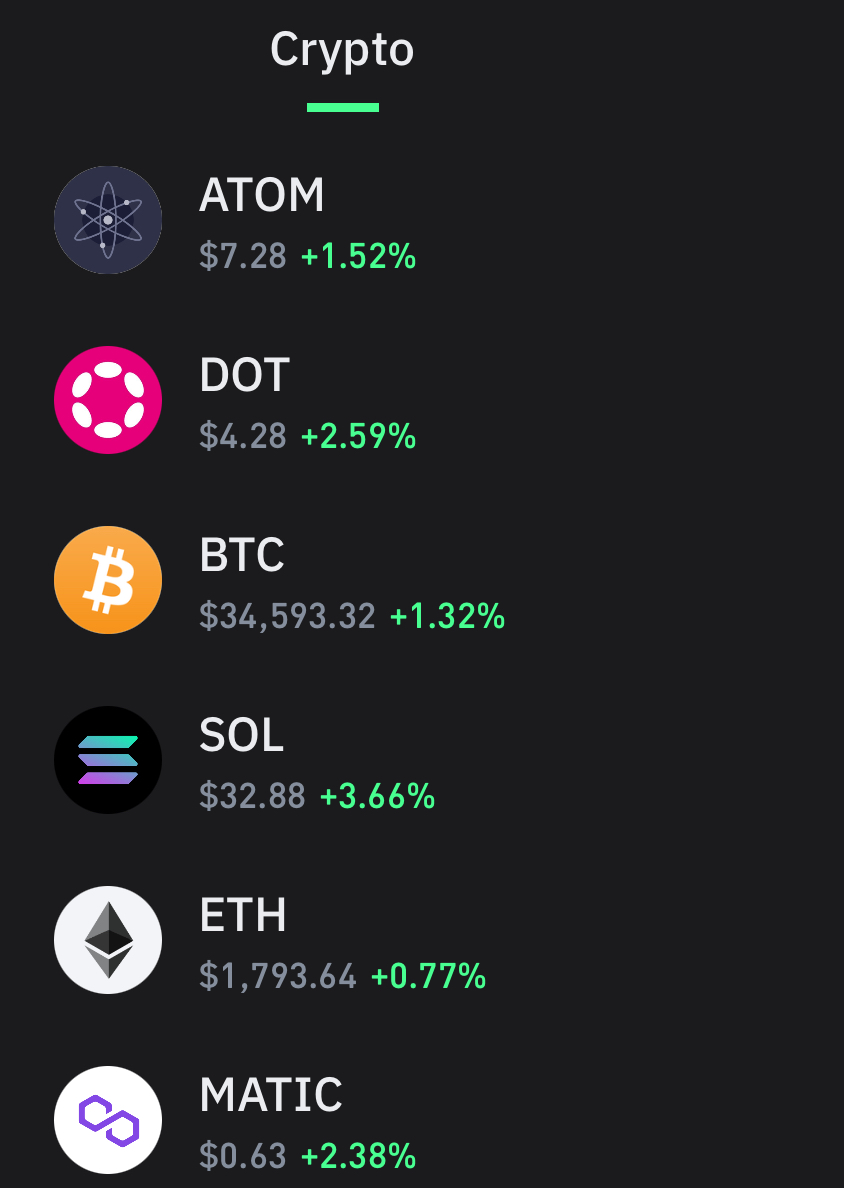Open the Solana SOL gradient icon
The width and height of the screenshot is (844, 1188).
[x=108, y=760]
